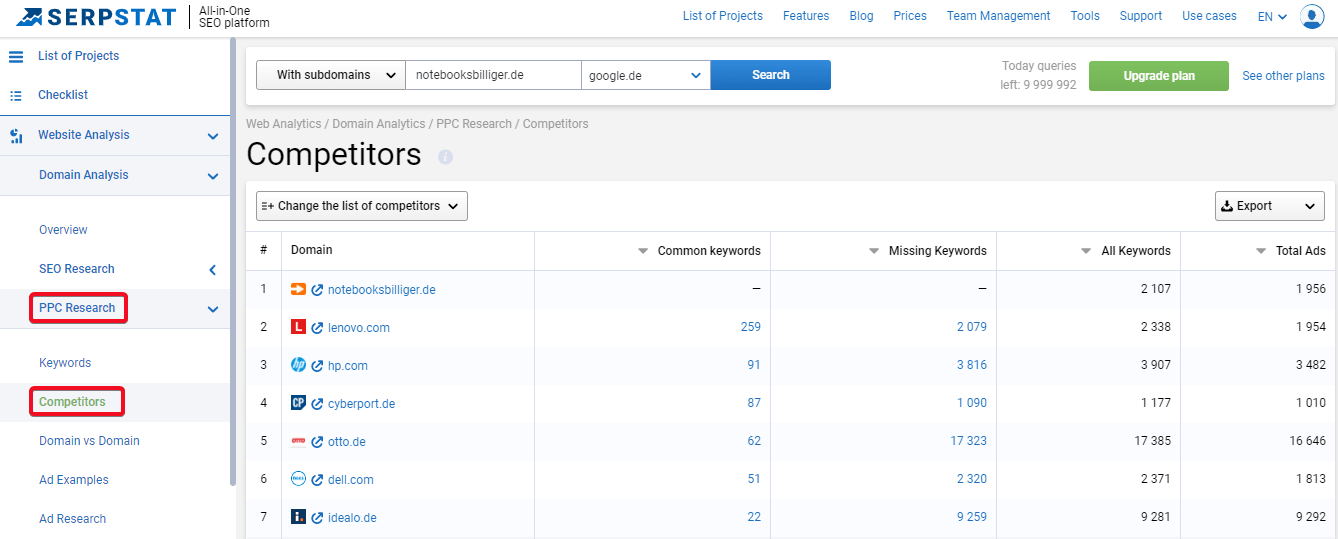1338x539 pixels.
Task: Open the google.de search engine dropdown
Action: [x=646, y=75]
